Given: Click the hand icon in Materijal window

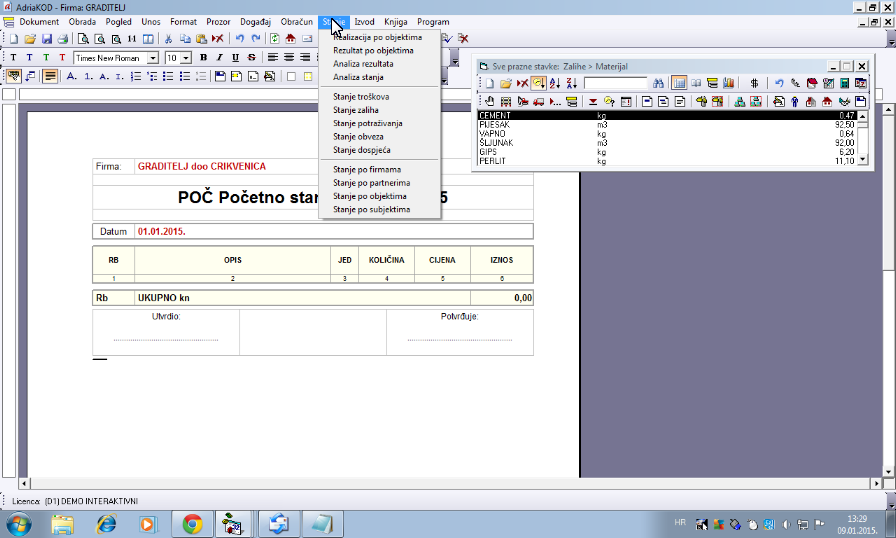Looking at the screenshot, I should pyautogui.click(x=490, y=102).
